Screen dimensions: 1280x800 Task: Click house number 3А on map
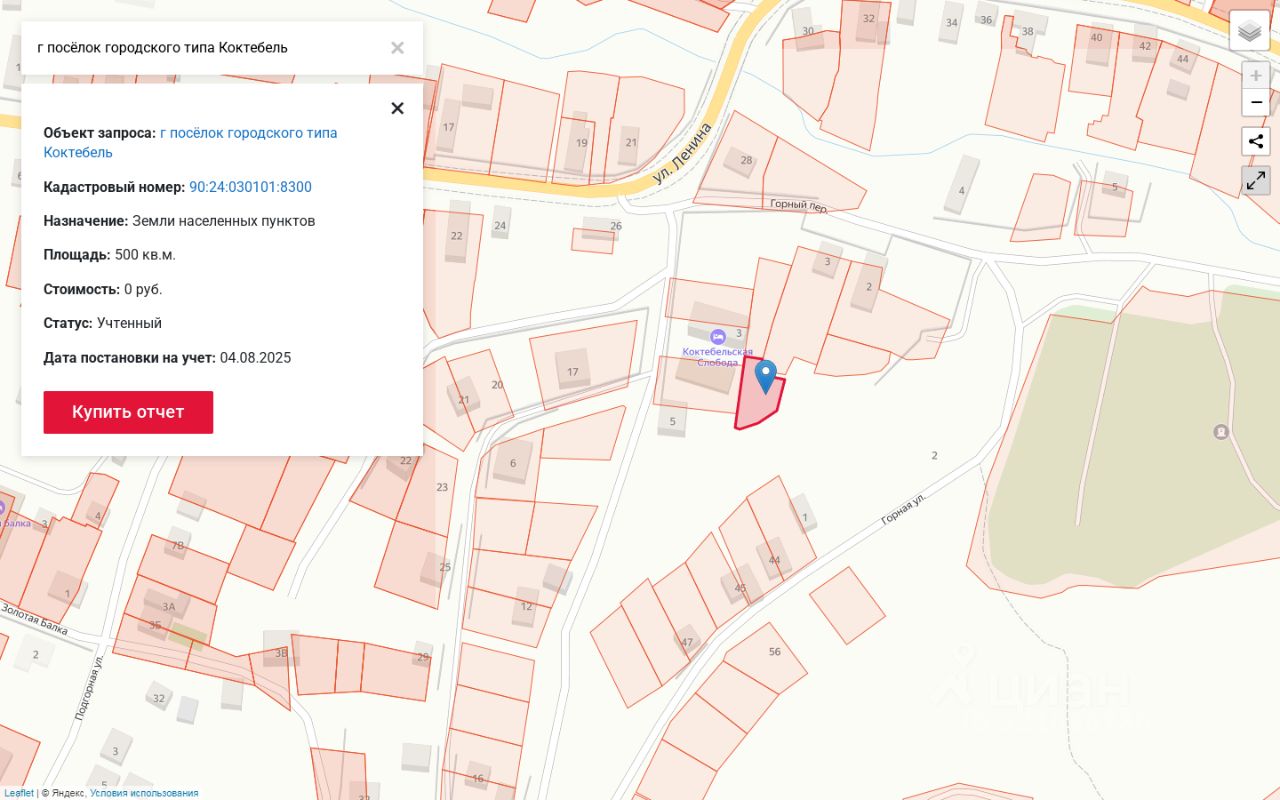click(168, 606)
